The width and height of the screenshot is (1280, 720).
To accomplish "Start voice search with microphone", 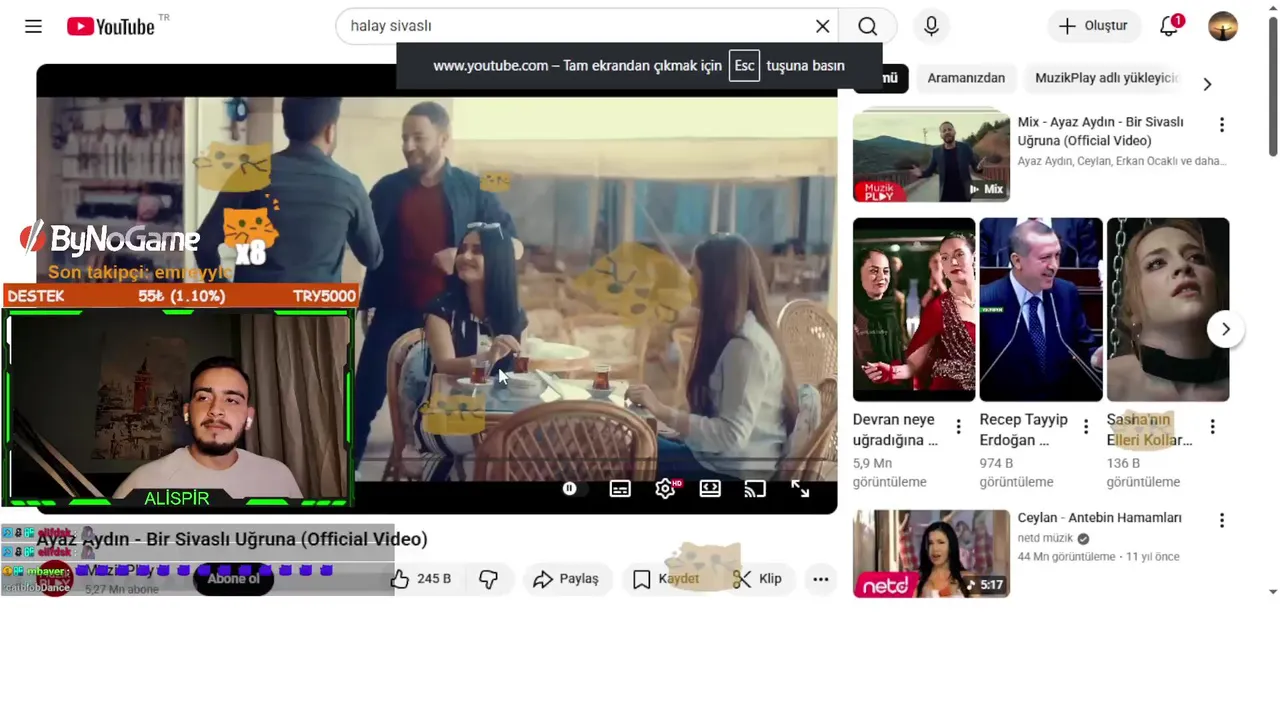I will (x=931, y=26).
